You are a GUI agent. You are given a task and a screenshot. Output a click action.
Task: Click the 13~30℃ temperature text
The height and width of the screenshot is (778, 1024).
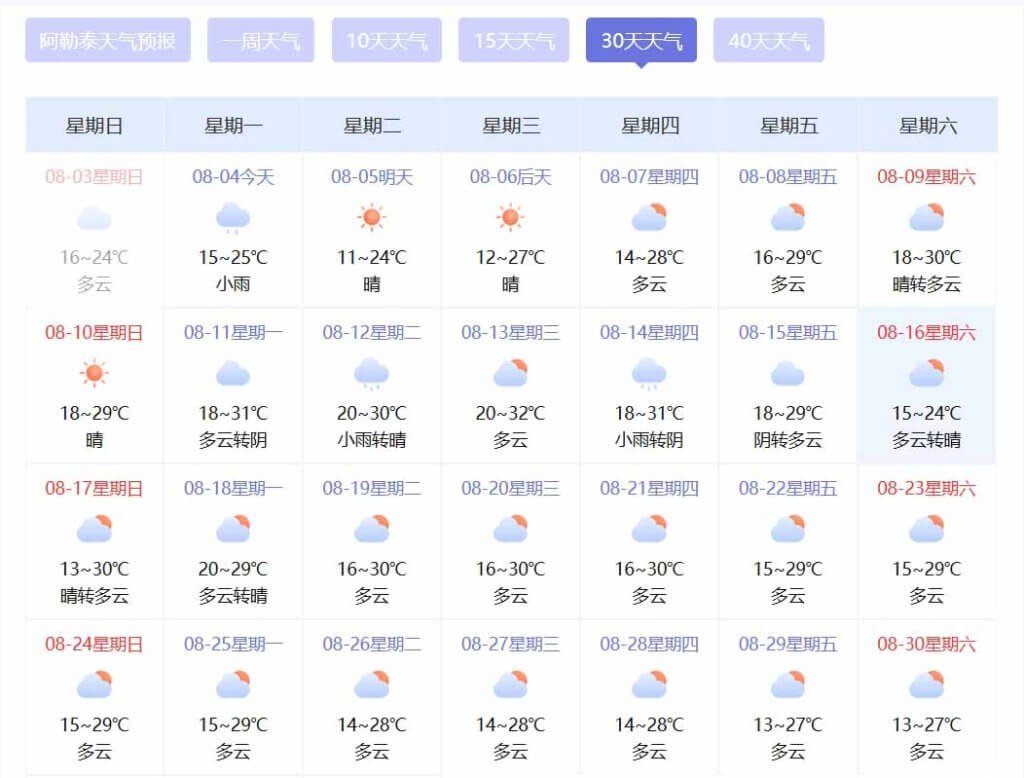pyautogui.click(x=94, y=569)
